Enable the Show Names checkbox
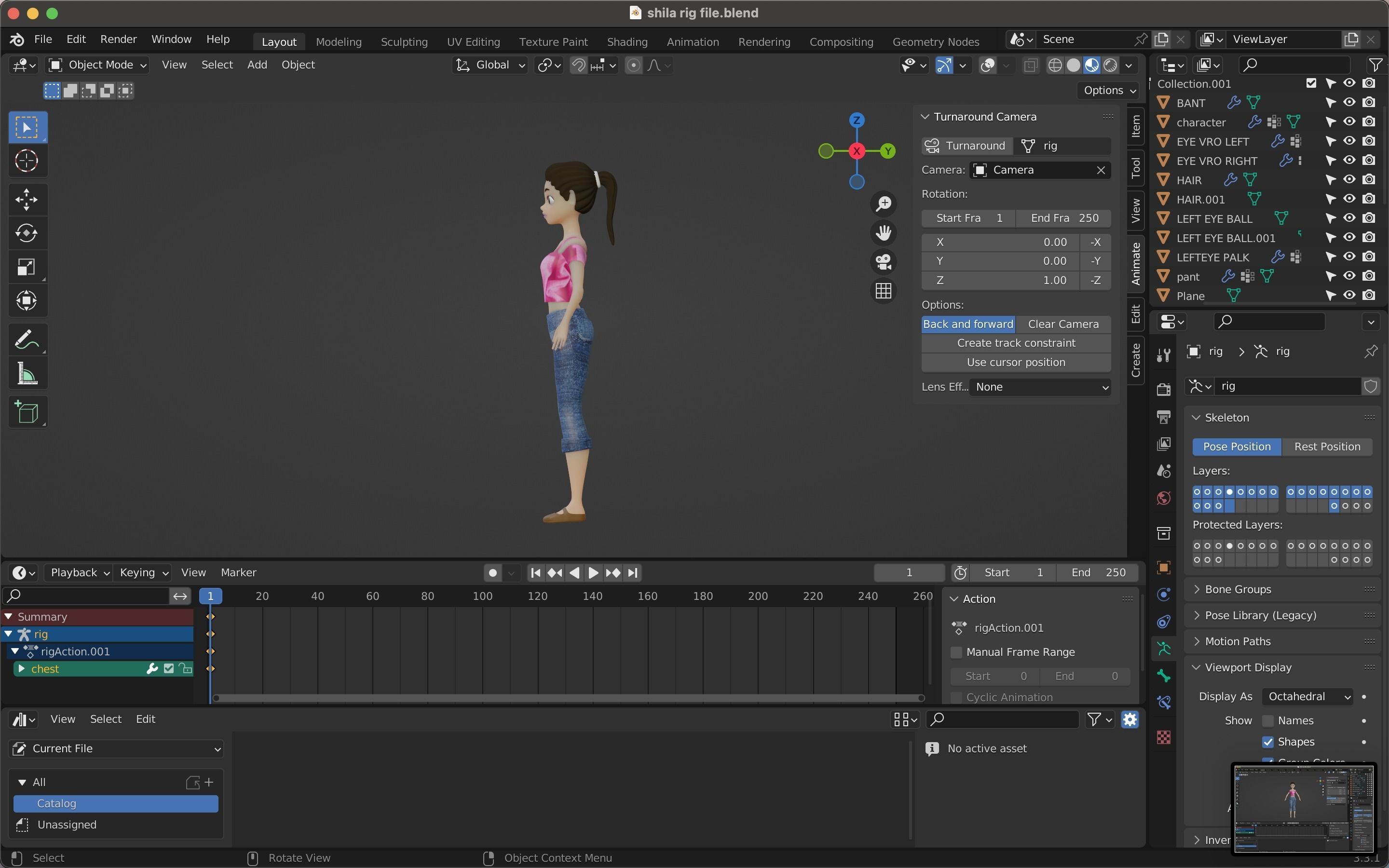The image size is (1389, 868). coord(1268,721)
